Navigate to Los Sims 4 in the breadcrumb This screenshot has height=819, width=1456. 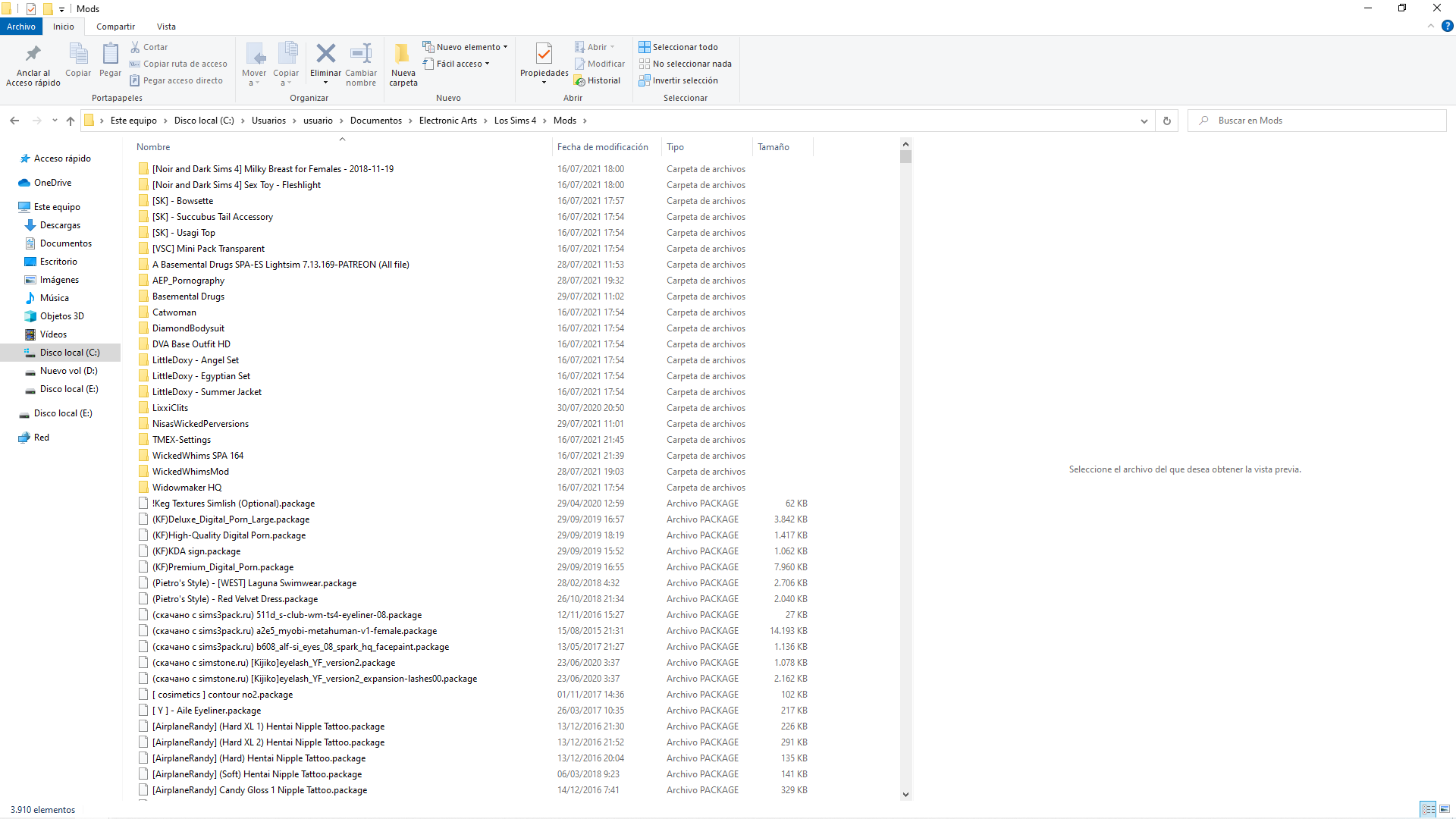point(515,121)
